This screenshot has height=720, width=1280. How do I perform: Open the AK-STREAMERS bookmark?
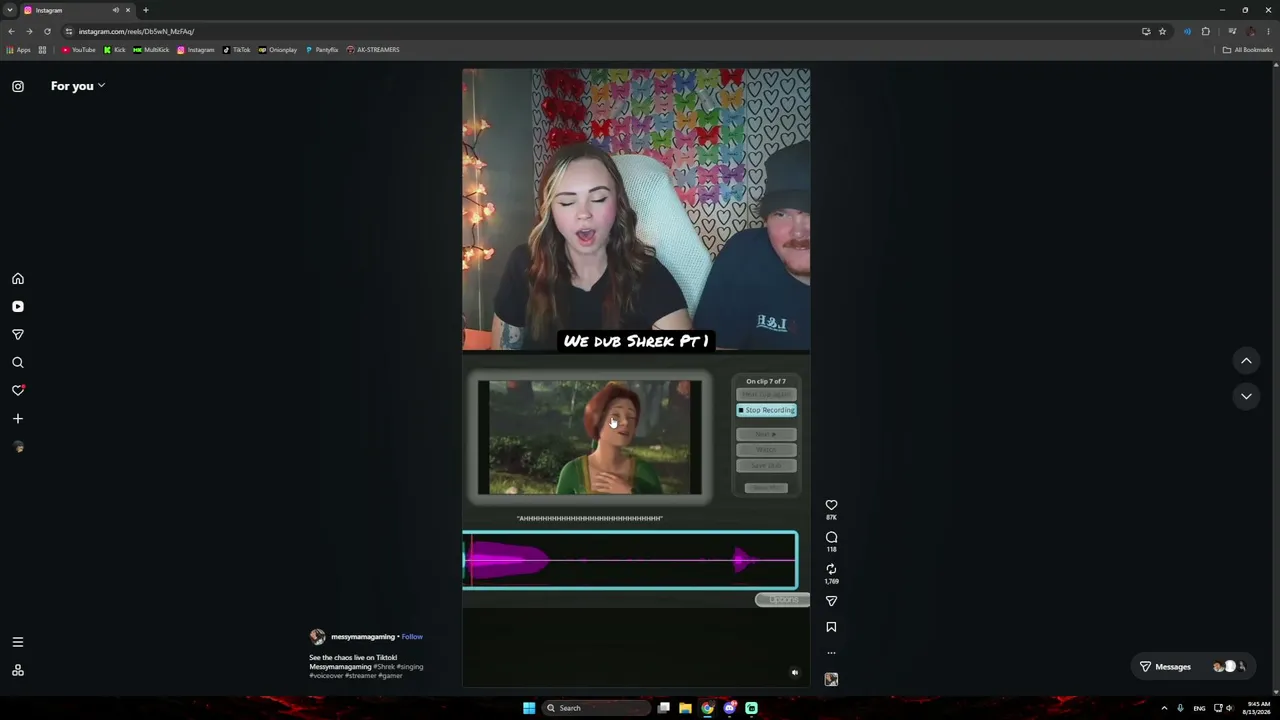tap(373, 50)
